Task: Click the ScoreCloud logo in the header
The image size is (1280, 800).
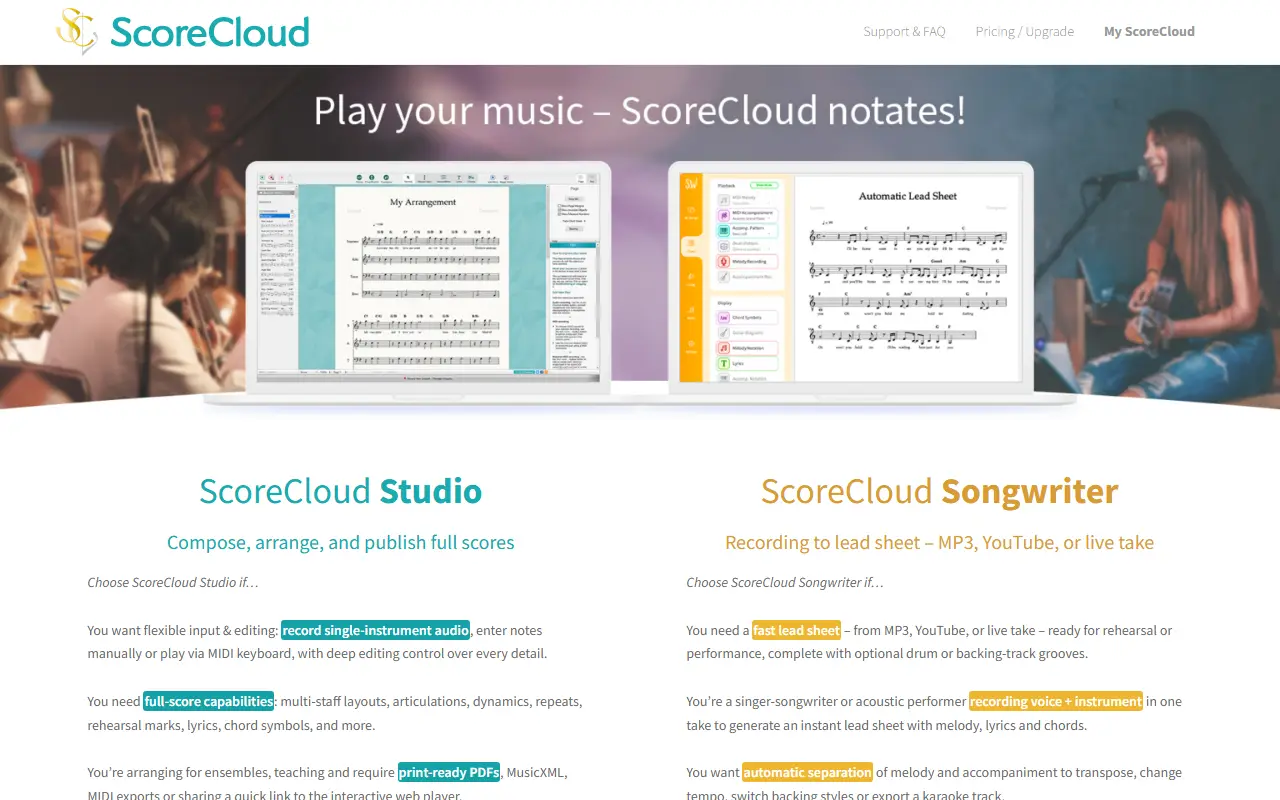Action: coord(182,31)
